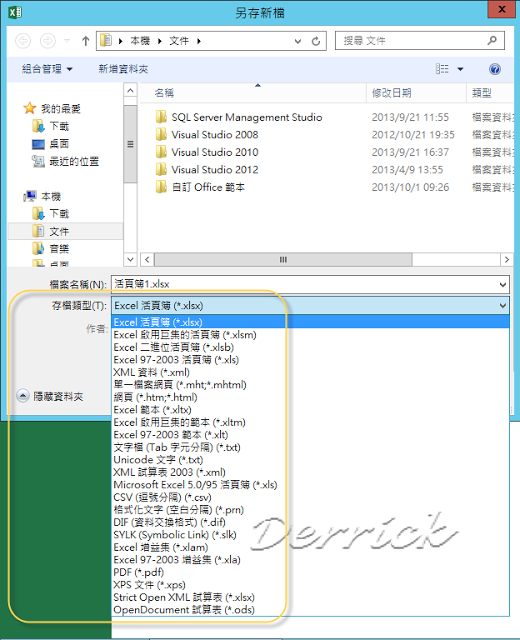Click the back navigation arrow
Viewport: 520px width, 640px height.
pyautogui.click(x=23, y=41)
